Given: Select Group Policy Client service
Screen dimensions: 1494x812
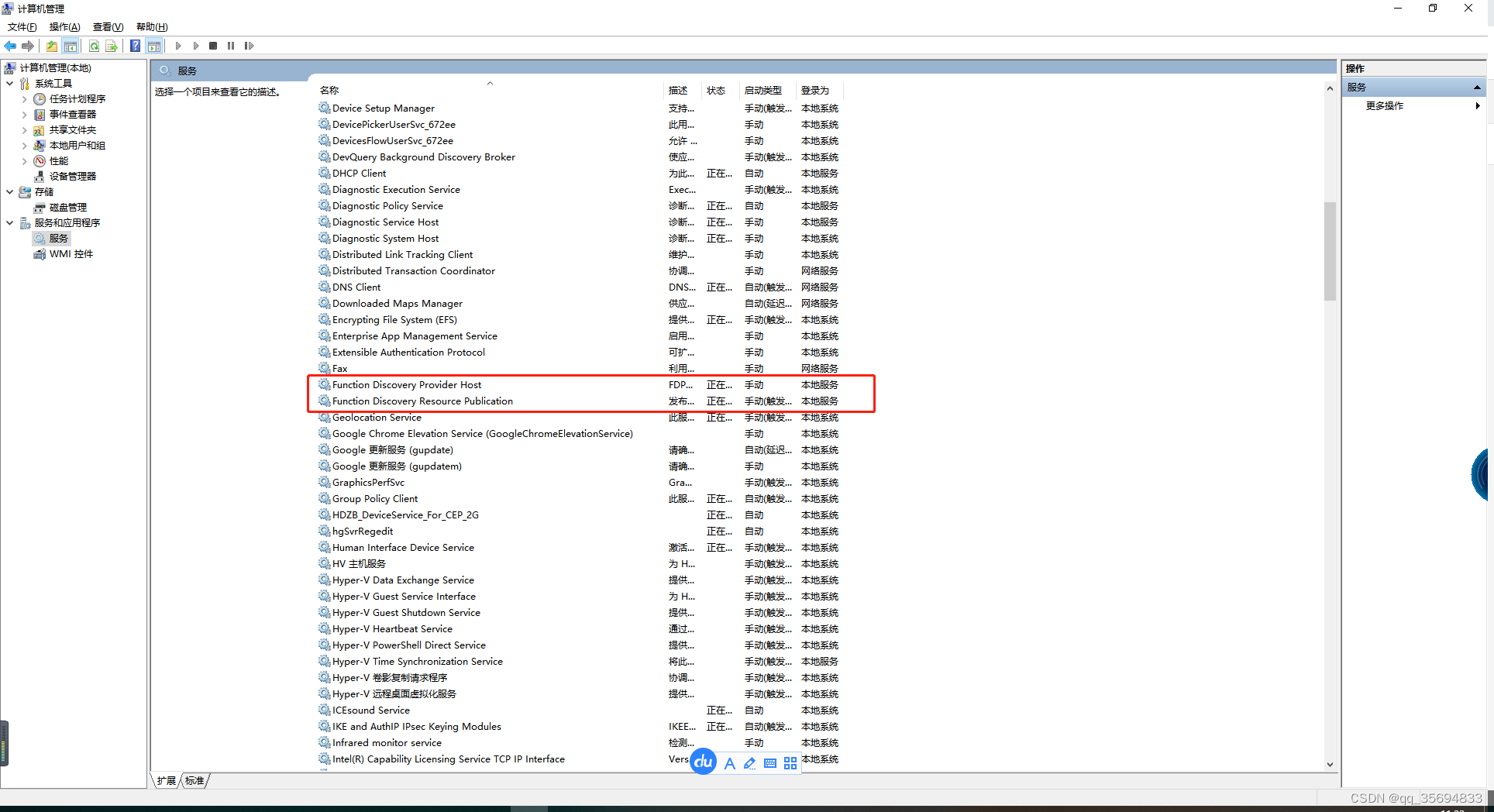Looking at the screenshot, I should point(579,499).
